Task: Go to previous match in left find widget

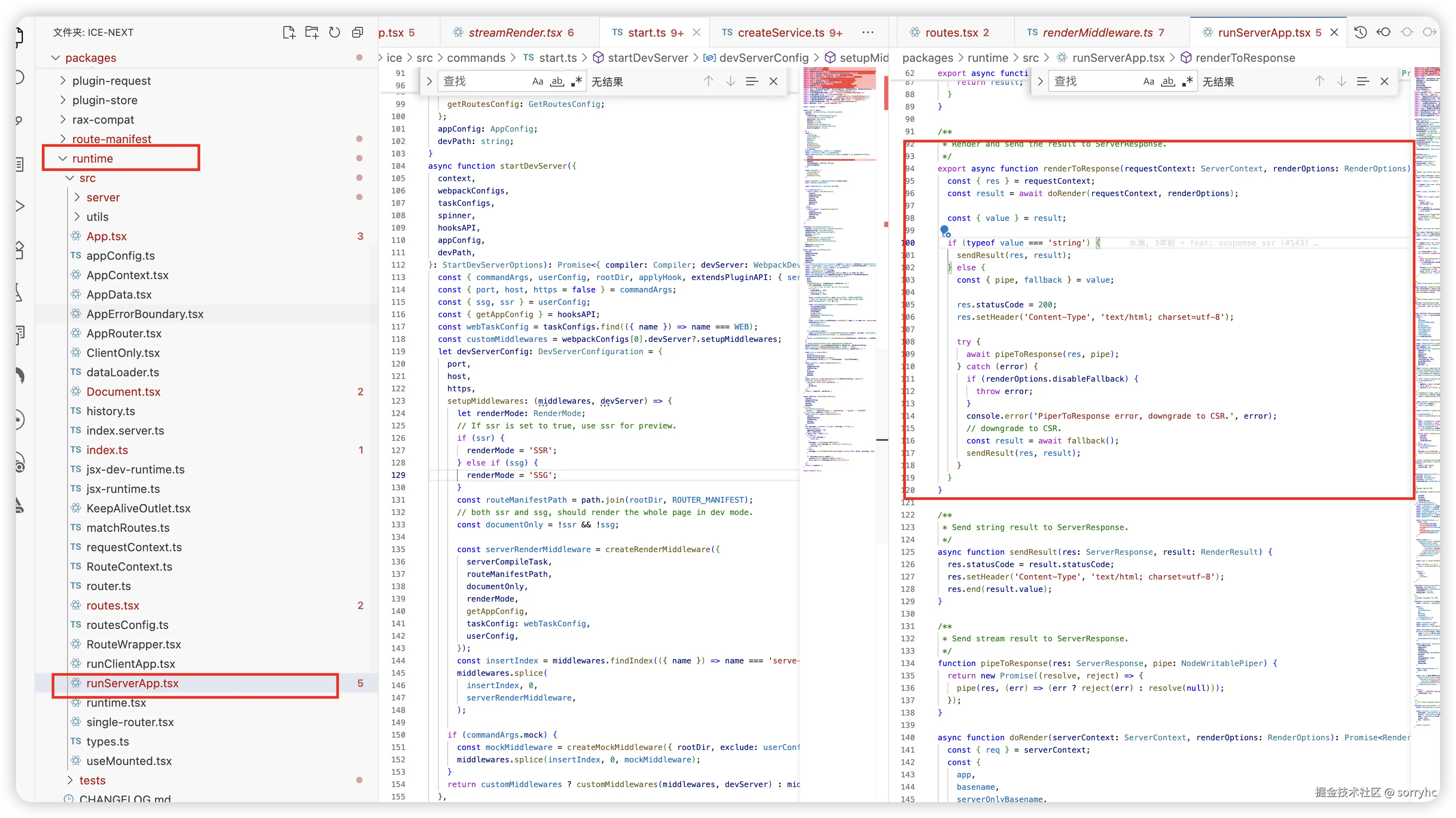Action: coord(708,81)
